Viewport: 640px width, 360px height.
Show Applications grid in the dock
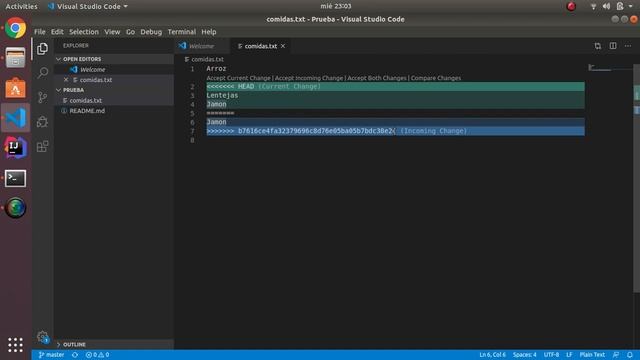click(16, 345)
